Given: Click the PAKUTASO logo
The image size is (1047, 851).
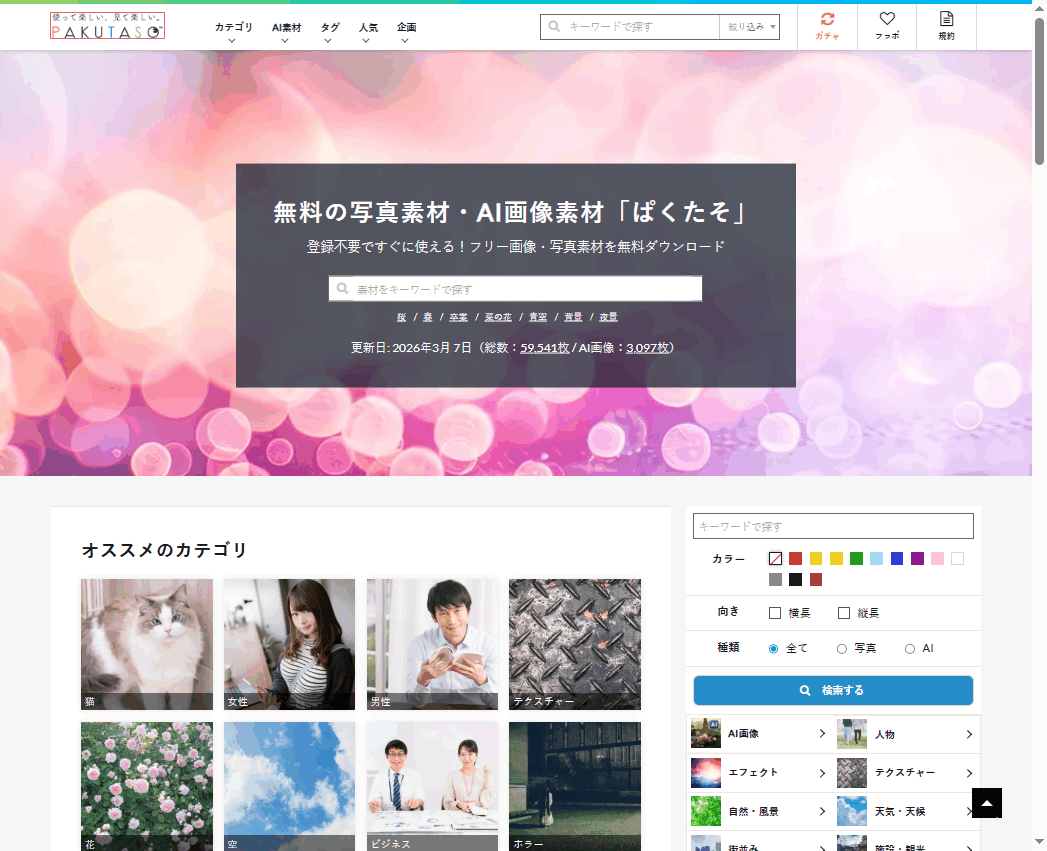Looking at the screenshot, I should click(x=107, y=26).
